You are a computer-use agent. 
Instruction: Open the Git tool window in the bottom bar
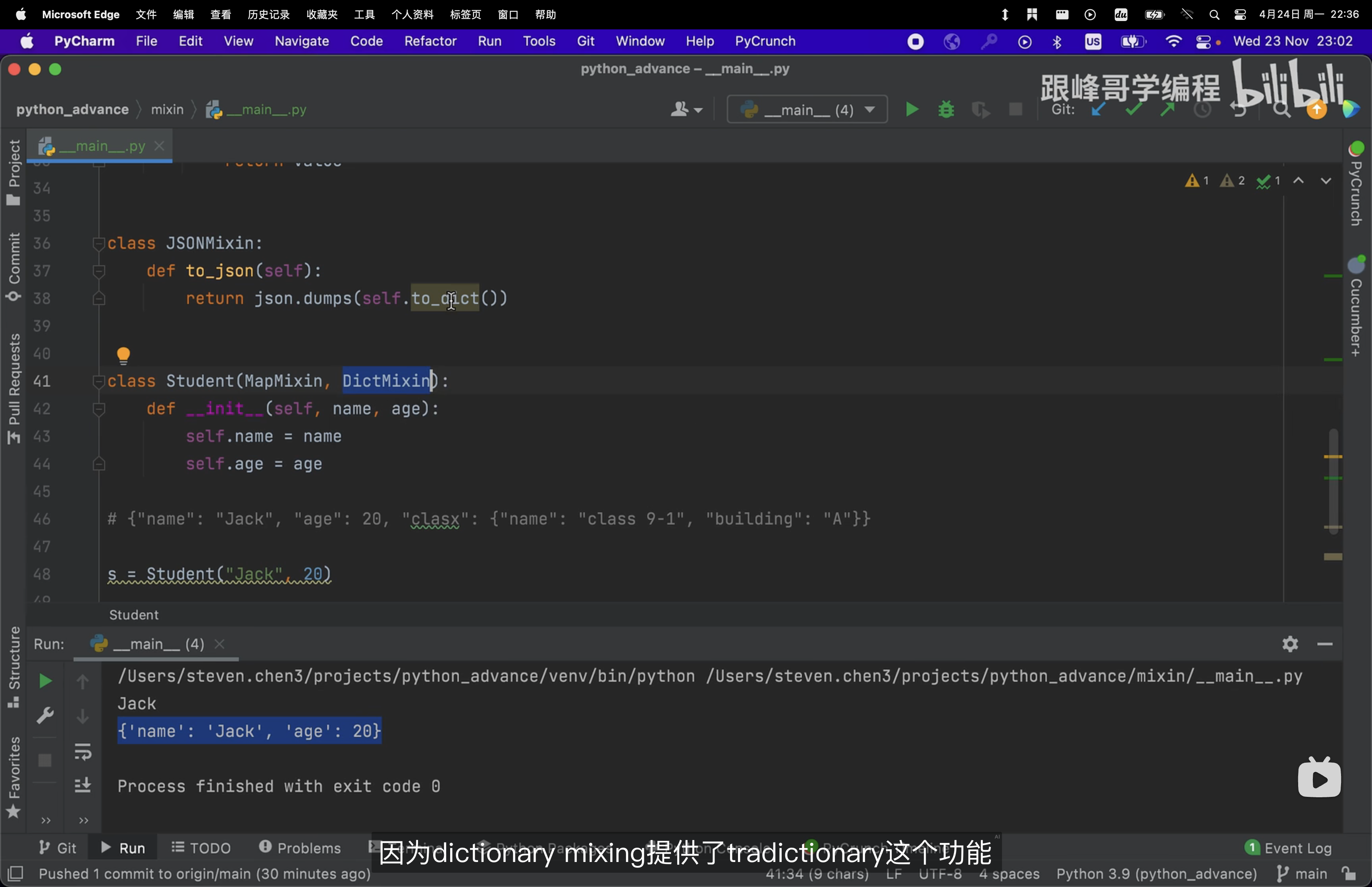(x=58, y=848)
